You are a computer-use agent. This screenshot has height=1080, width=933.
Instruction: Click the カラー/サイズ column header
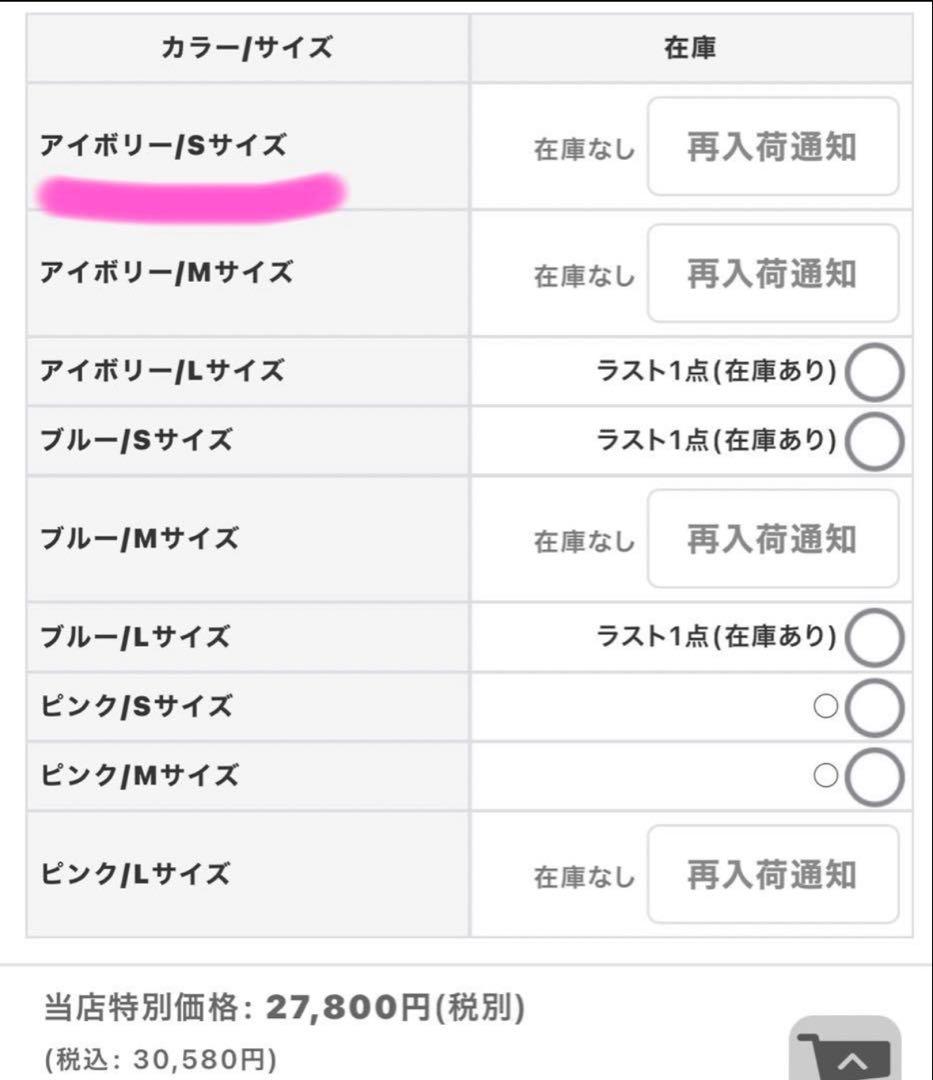tap(247, 48)
